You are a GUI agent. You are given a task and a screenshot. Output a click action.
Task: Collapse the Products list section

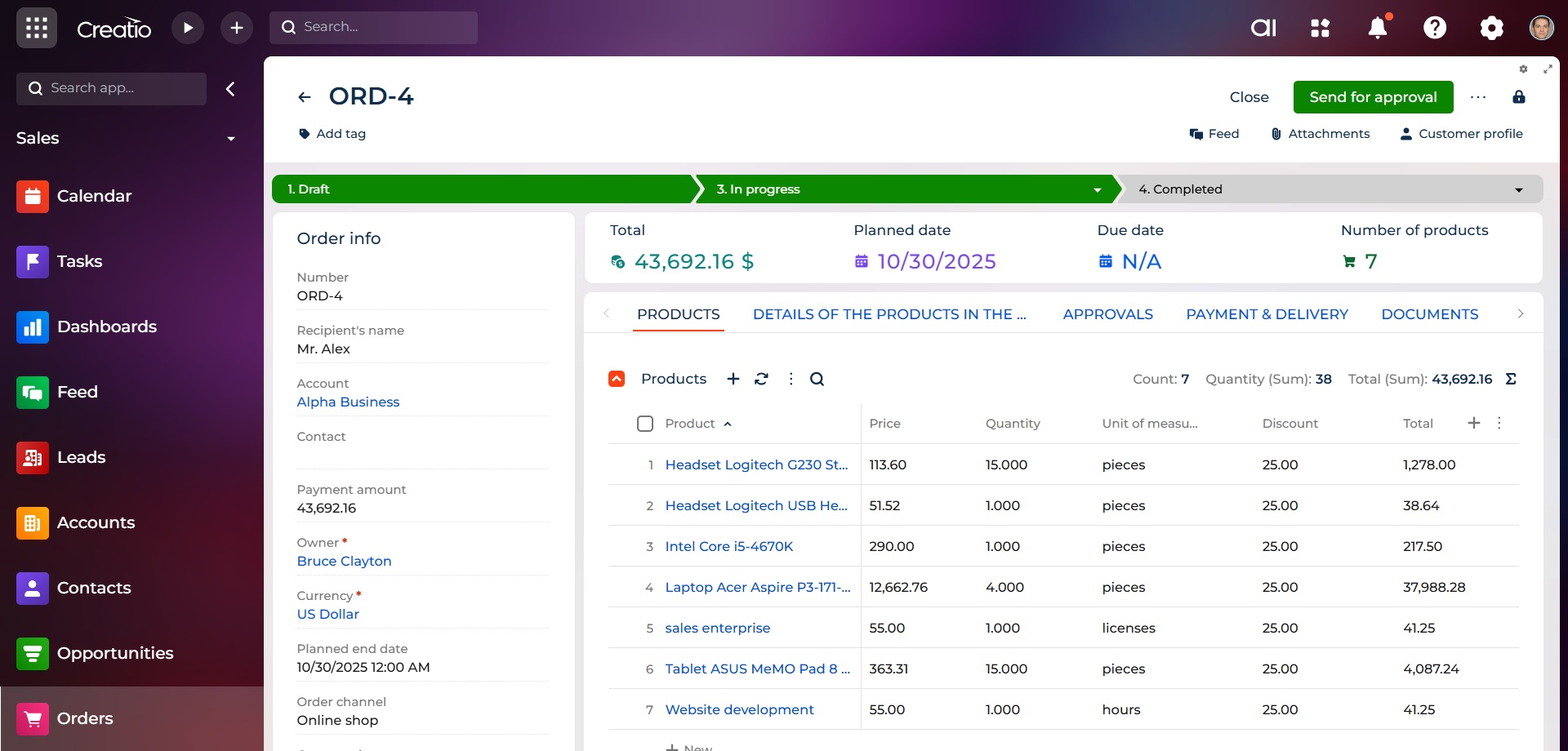coord(617,379)
